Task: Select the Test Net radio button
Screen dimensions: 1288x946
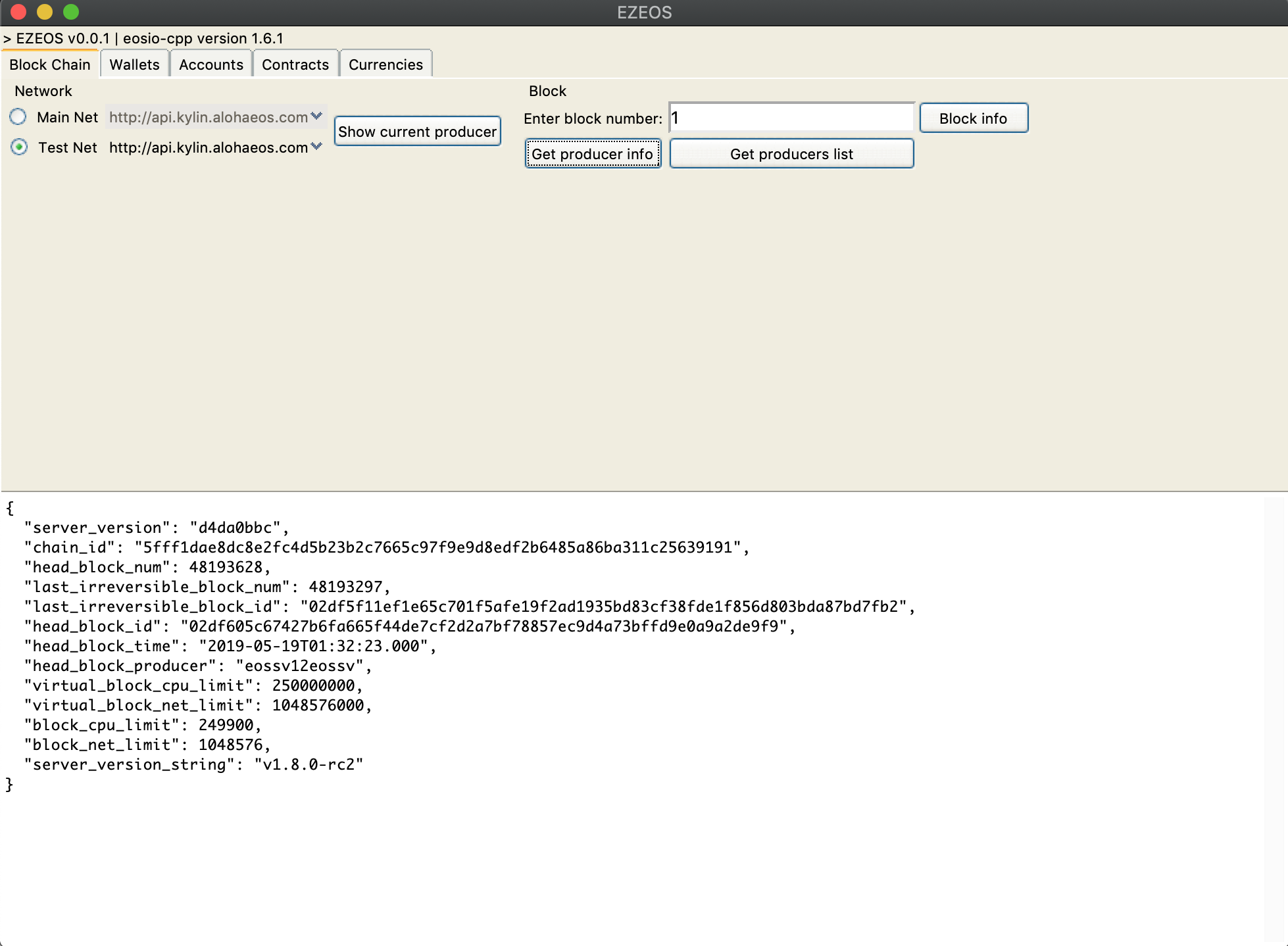Action: coord(19,147)
